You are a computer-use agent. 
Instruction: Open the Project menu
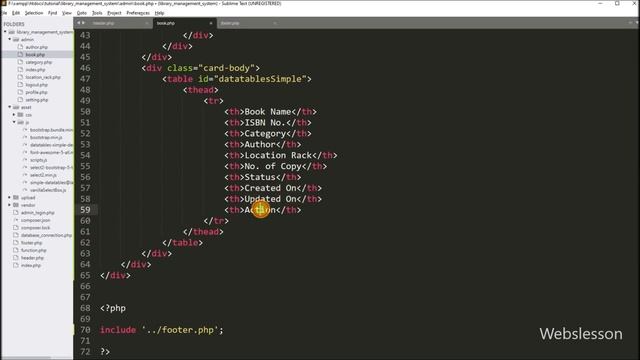point(114,13)
